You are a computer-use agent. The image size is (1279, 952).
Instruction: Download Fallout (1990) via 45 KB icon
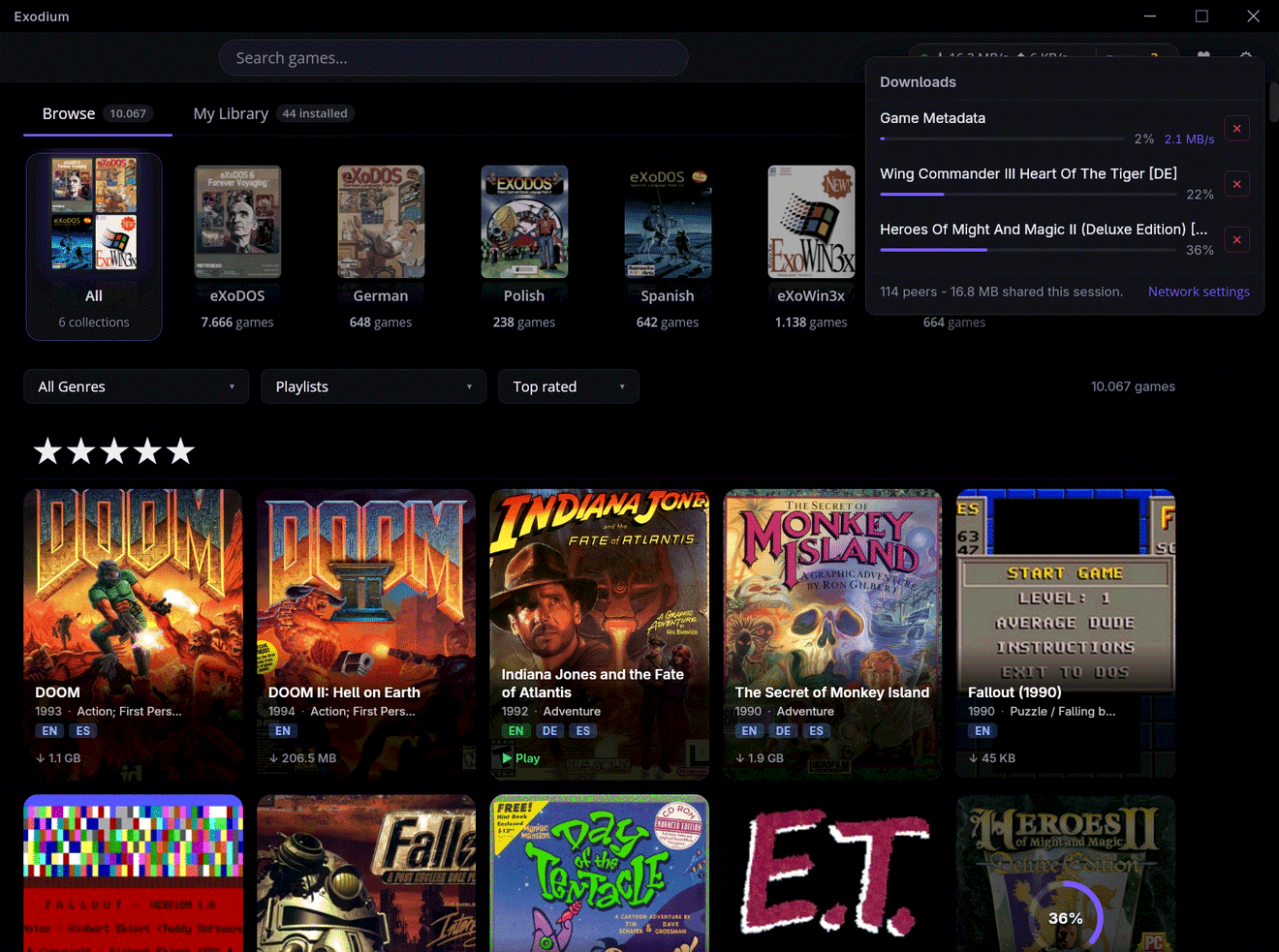[x=992, y=758]
